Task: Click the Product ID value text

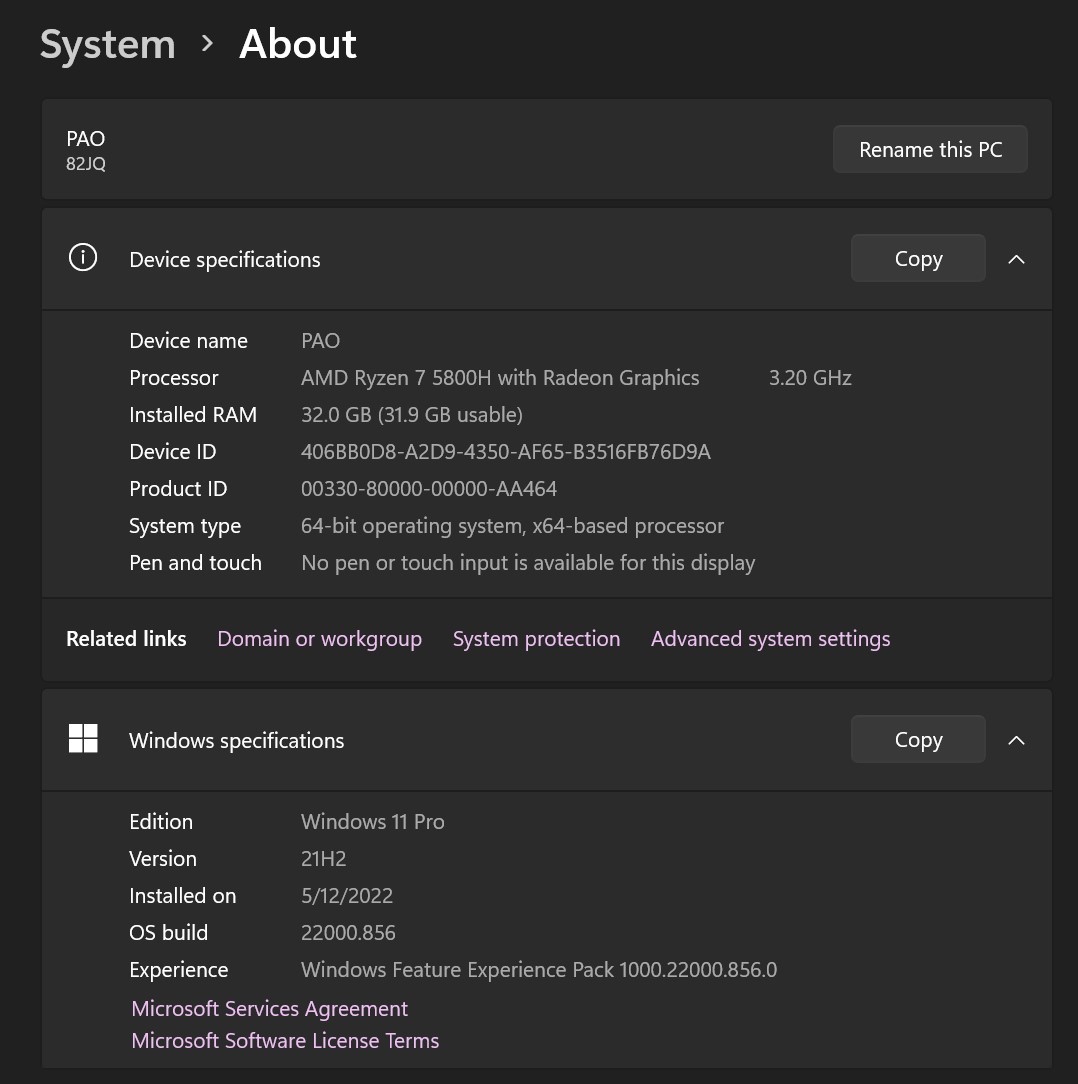Action: coord(428,489)
